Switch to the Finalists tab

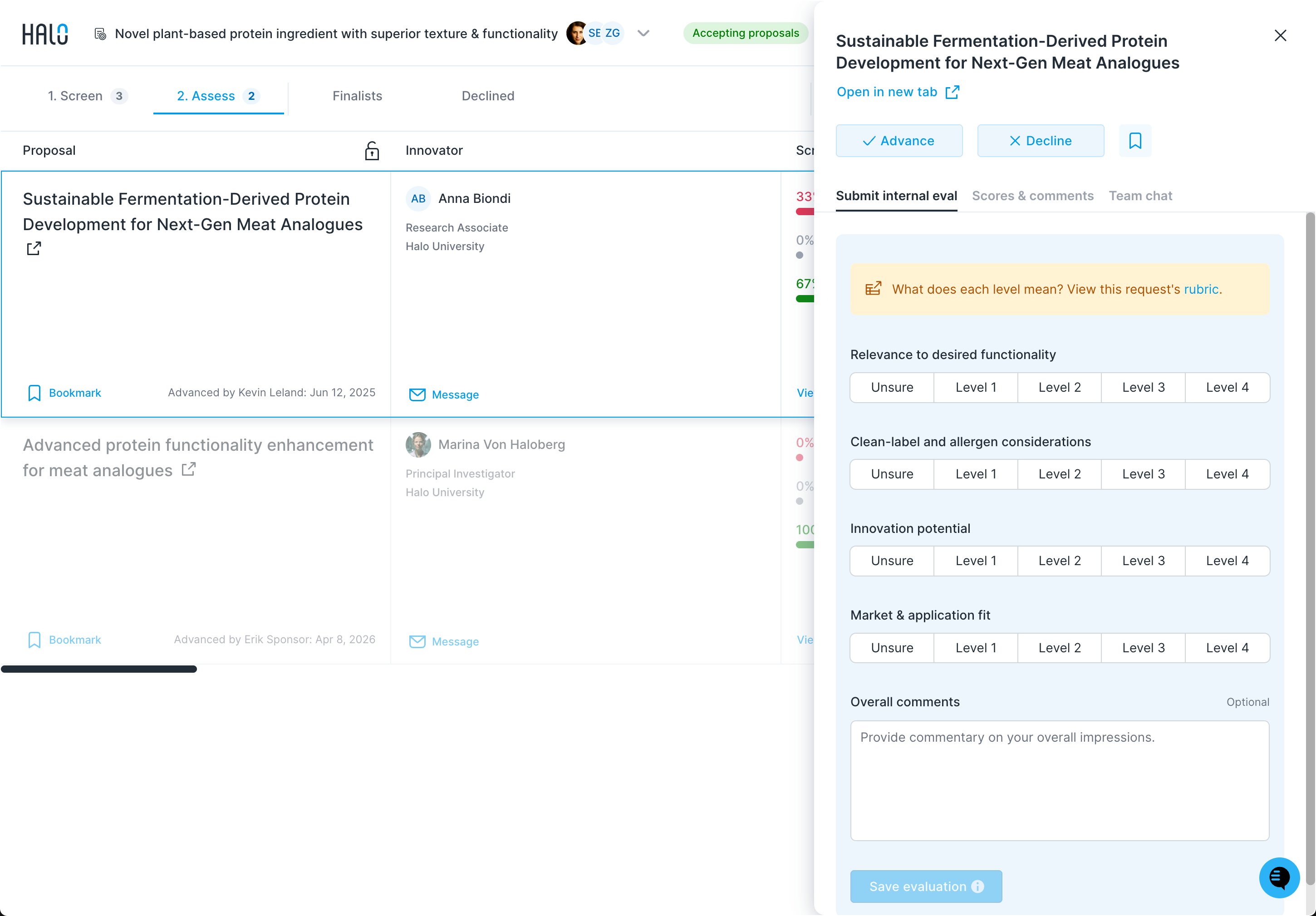point(357,96)
